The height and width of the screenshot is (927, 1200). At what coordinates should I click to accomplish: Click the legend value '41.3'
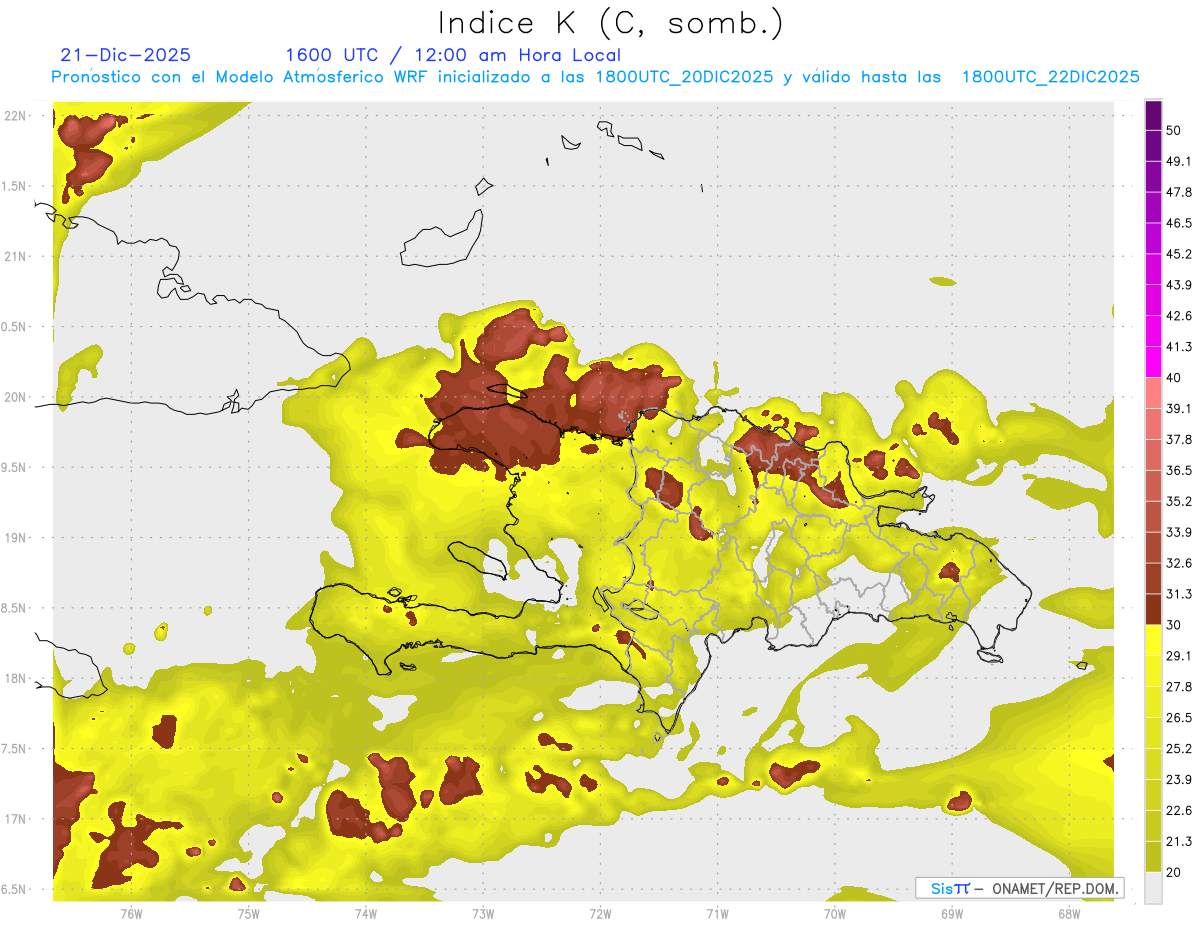point(1179,347)
